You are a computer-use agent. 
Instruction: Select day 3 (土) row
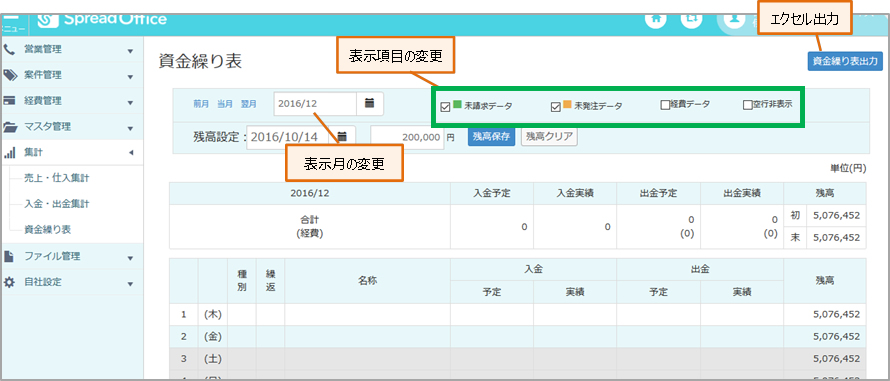[x=518, y=359]
